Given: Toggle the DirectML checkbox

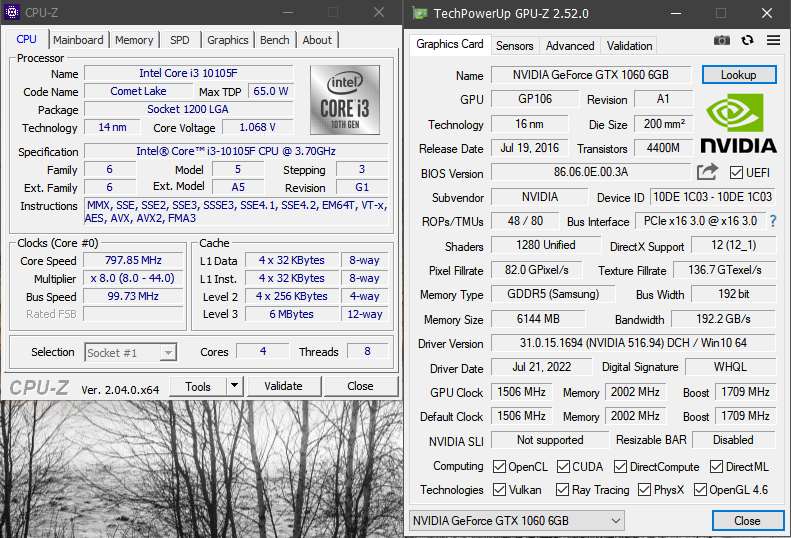Looking at the screenshot, I should pos(716,466).
